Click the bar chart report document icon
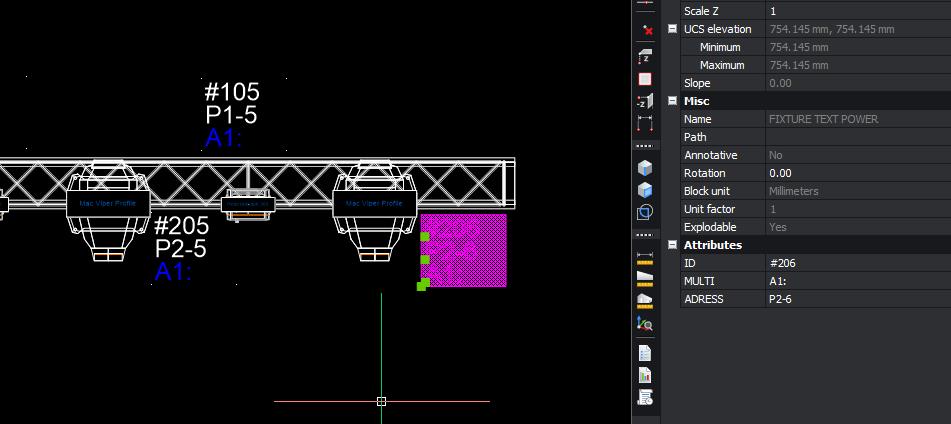The image size is (951, 424). (x=645, y=376)
